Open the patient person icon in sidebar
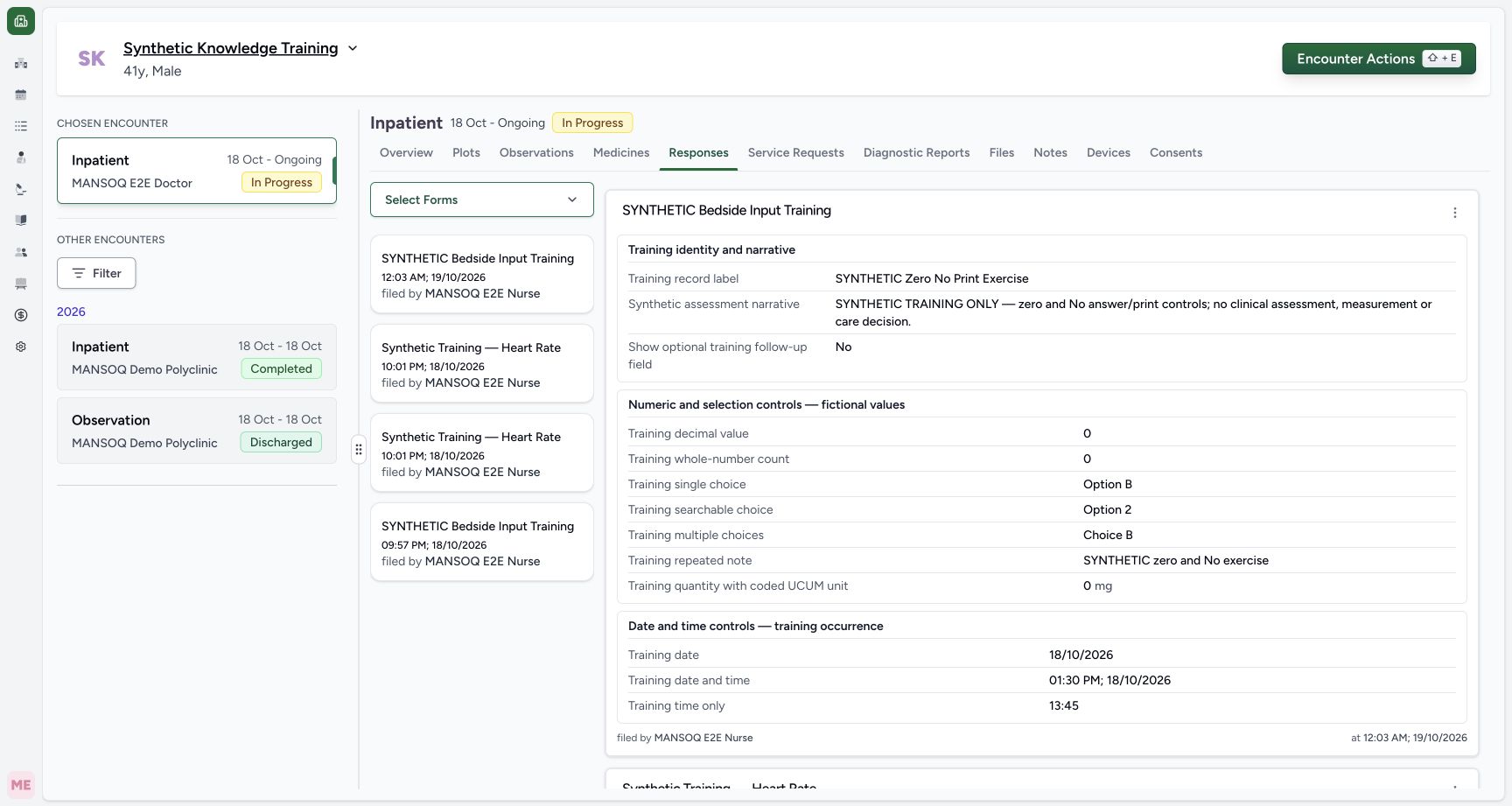 (x=21, y=158)
